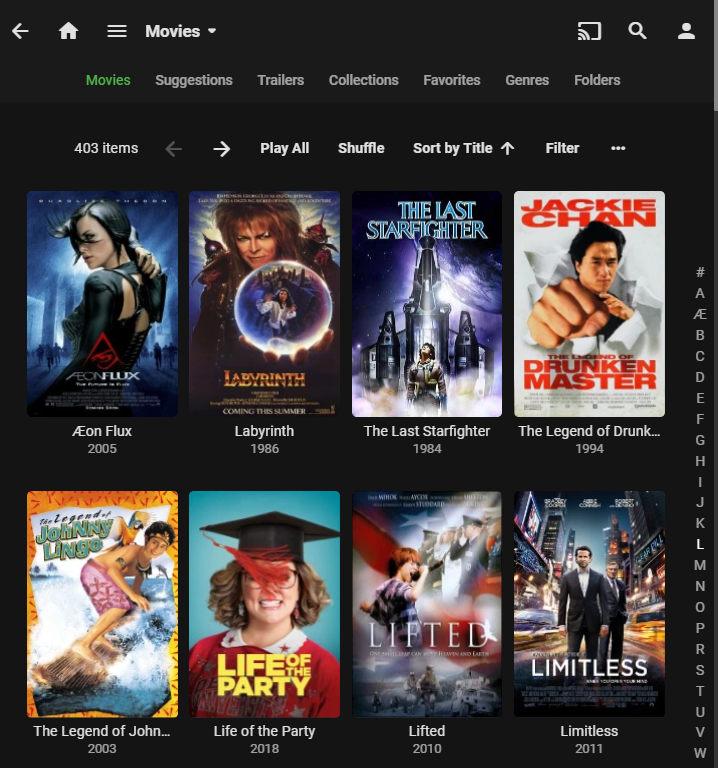718x768 pixels.
Task: Open the hamburger navigation menu
Action: click(x=117, y=31)
